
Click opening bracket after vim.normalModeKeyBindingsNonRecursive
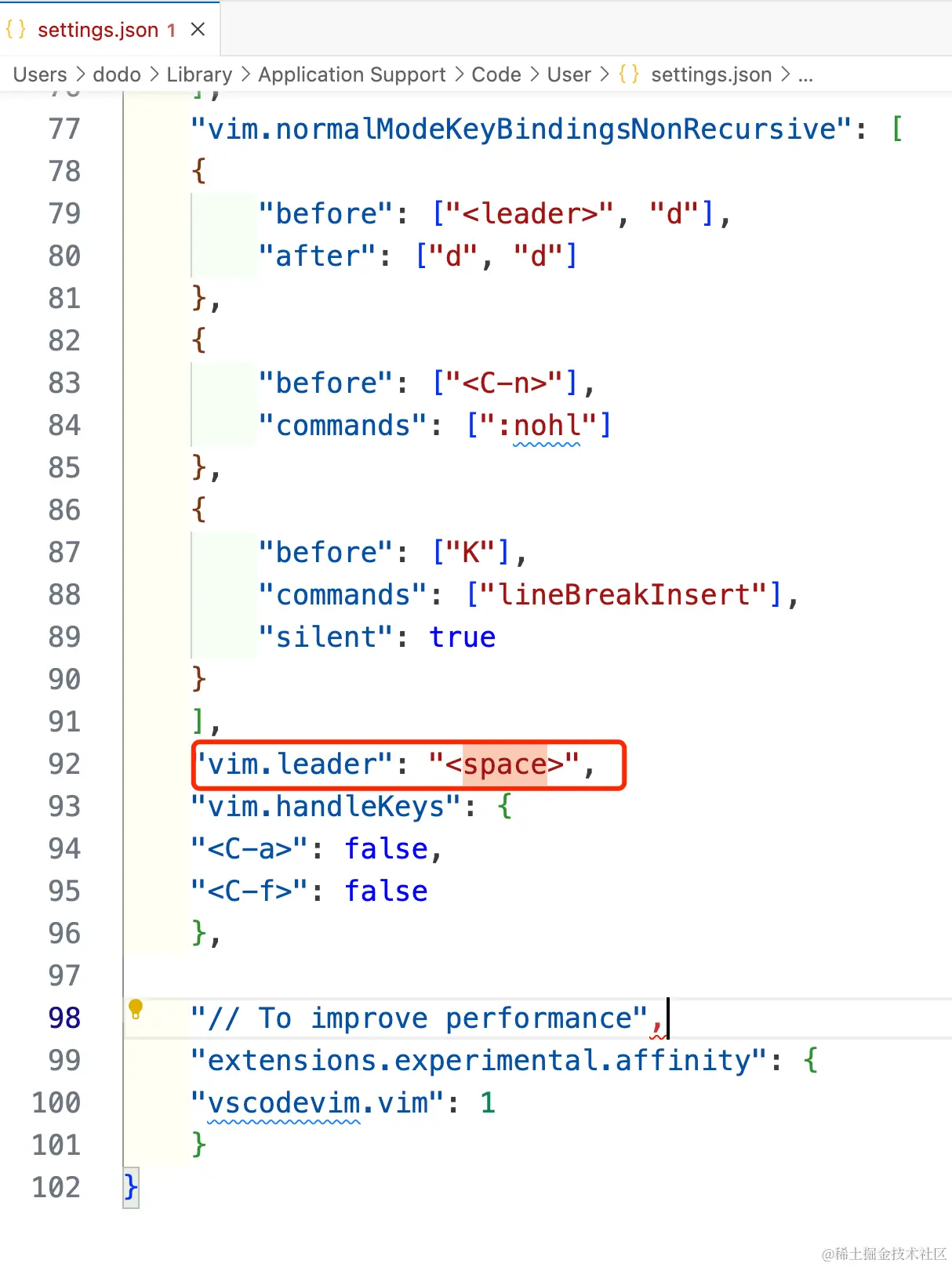[898, 129]
